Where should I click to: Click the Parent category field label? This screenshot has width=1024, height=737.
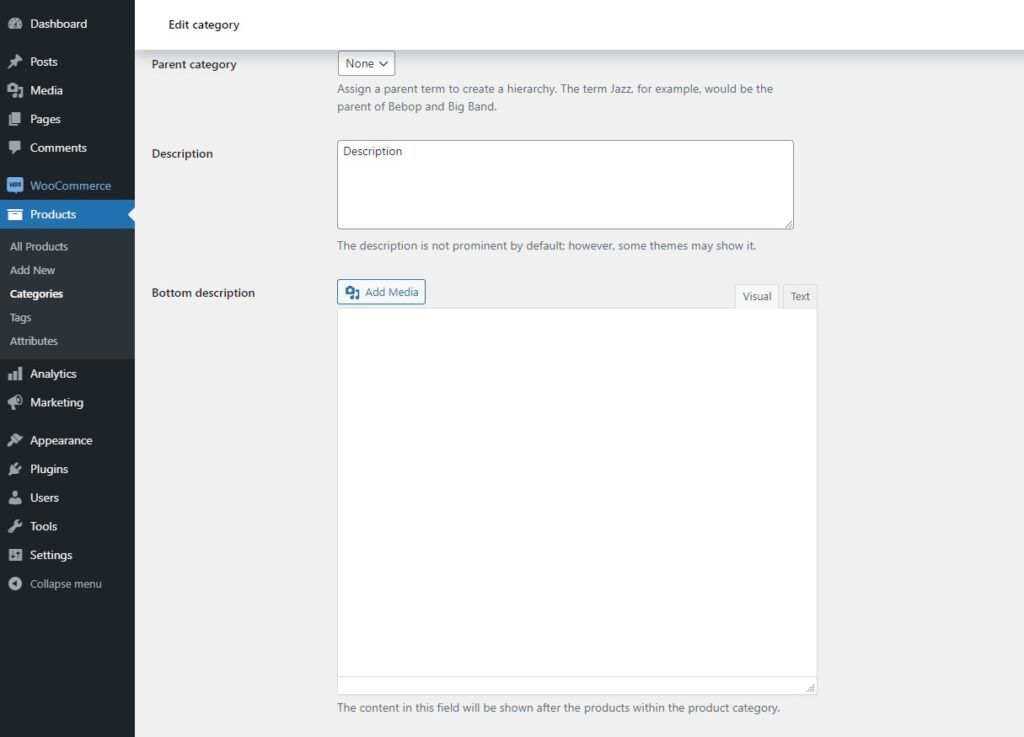click(x=194, y=64)
